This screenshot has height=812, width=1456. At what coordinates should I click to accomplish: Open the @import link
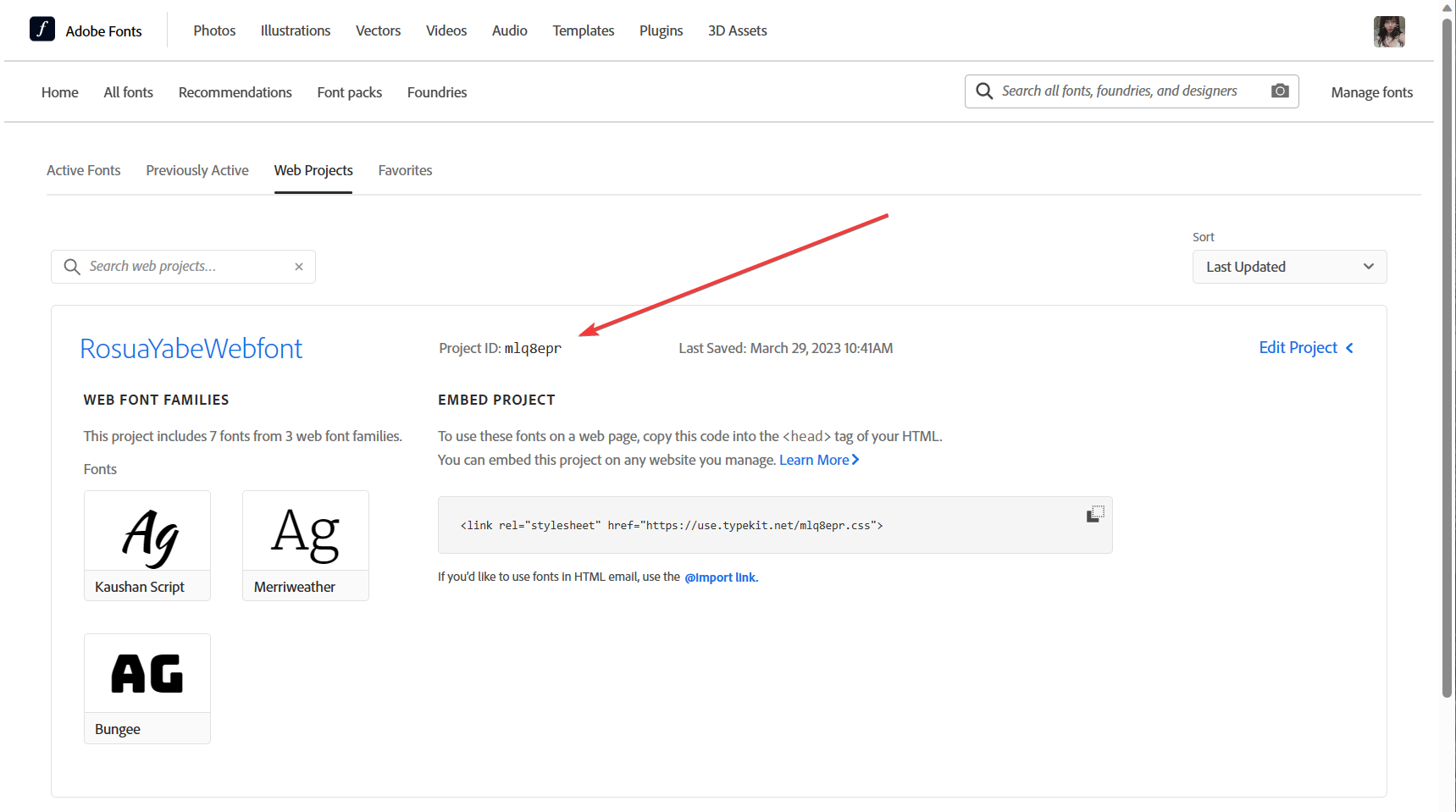[721, 577]
